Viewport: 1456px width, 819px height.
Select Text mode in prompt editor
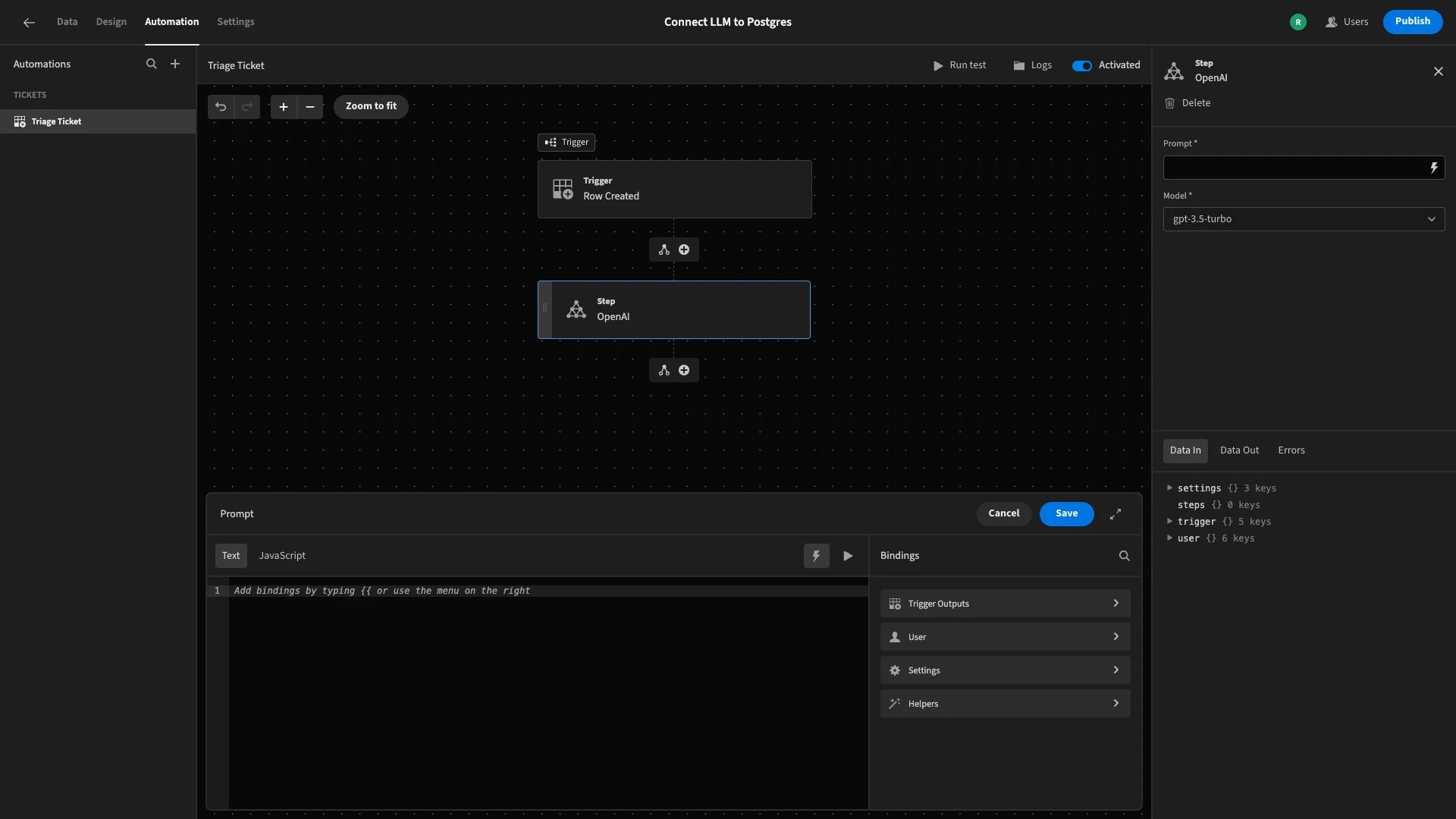coord(231,556)
